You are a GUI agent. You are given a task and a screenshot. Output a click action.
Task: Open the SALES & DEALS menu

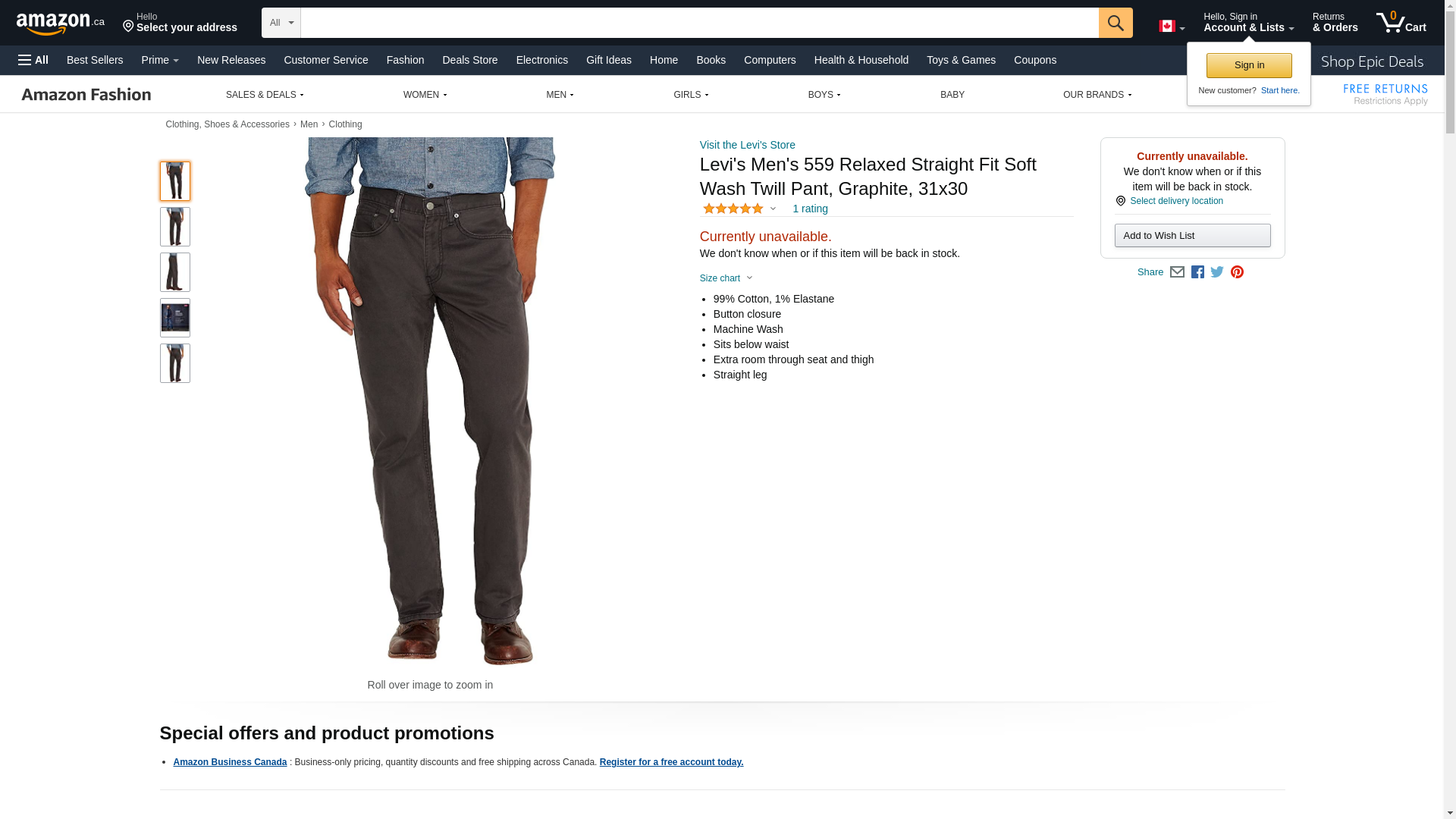tap(265, 95)
